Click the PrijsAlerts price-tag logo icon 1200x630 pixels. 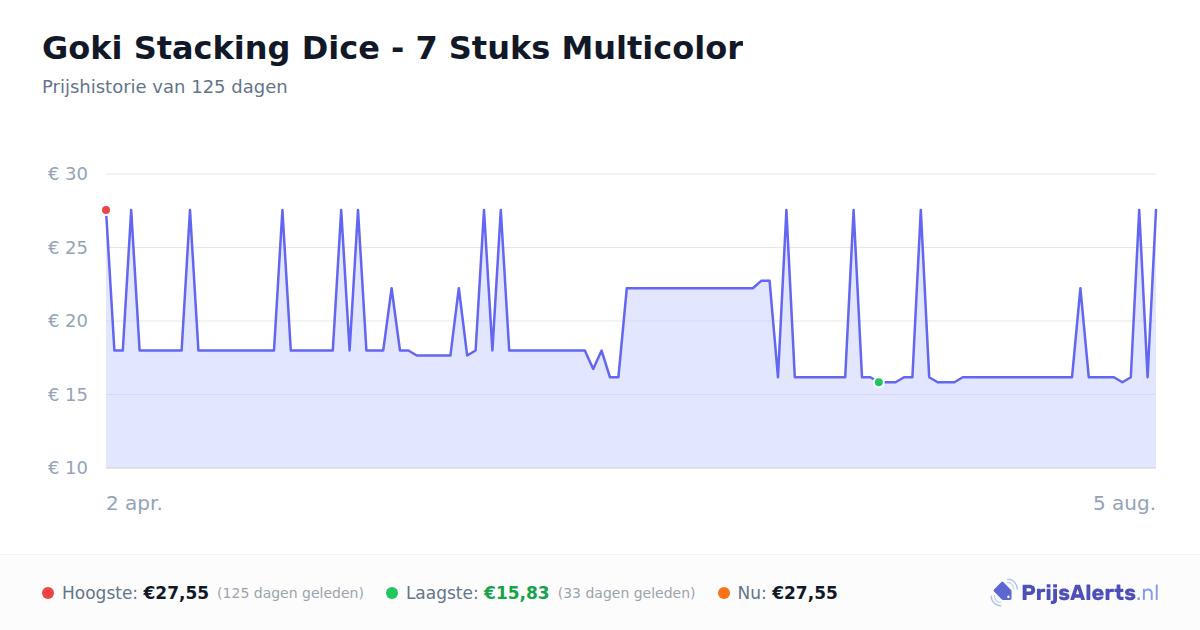(x=1003, y=593)
